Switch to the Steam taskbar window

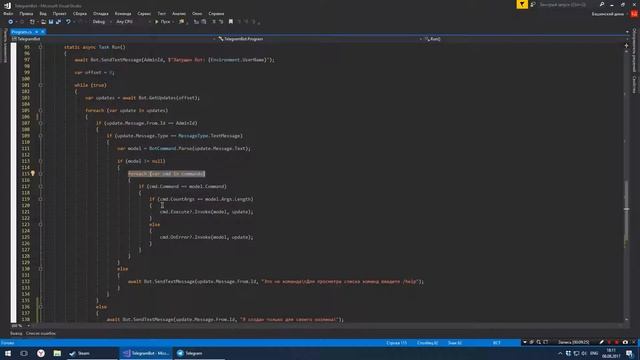pos(92,353)
